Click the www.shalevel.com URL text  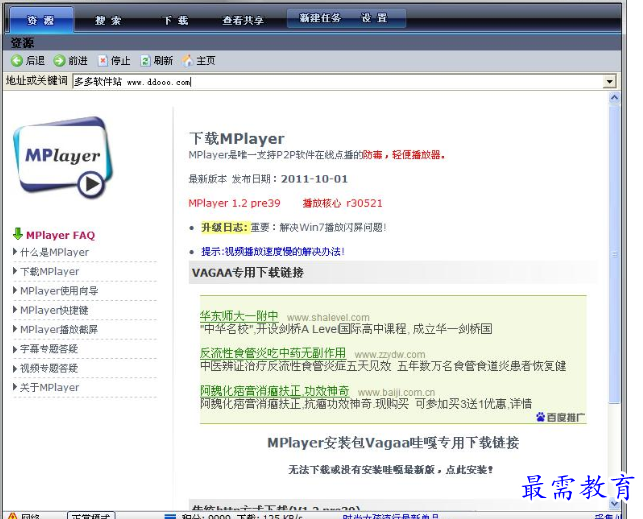328,317
